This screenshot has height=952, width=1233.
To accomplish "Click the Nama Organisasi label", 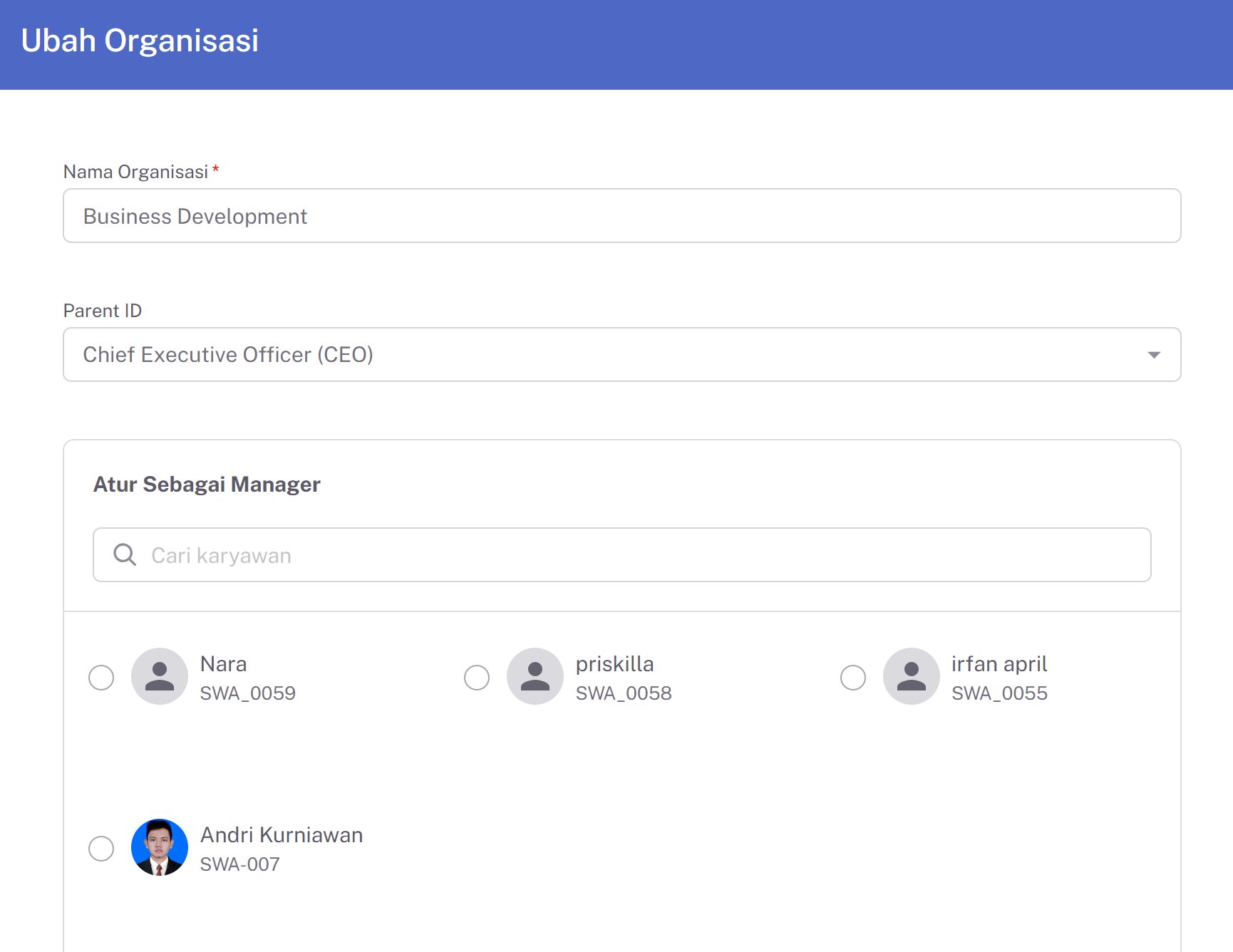I will pyautogui.click(x=135, y=172).
